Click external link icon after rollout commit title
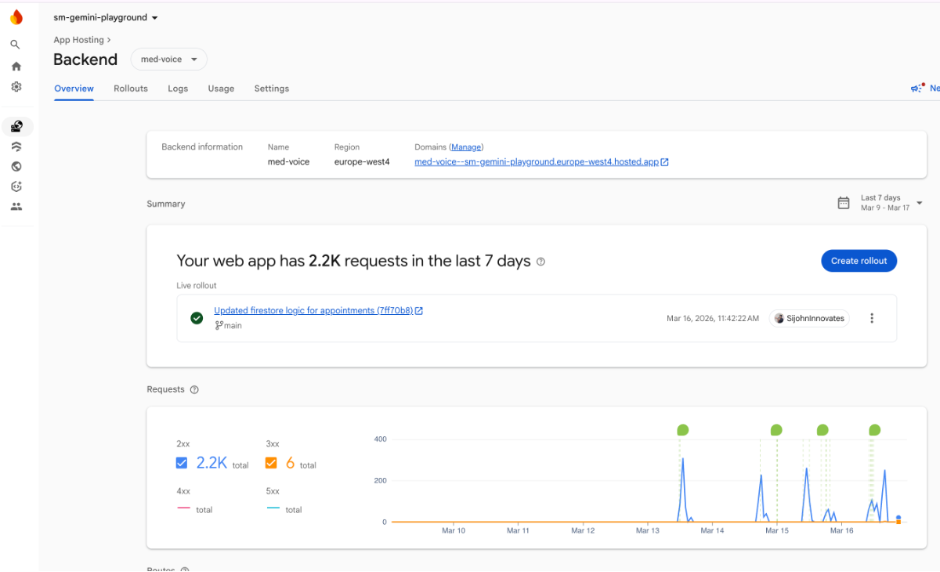The width and height of the screenshot is (940, 572). point(419,311)
